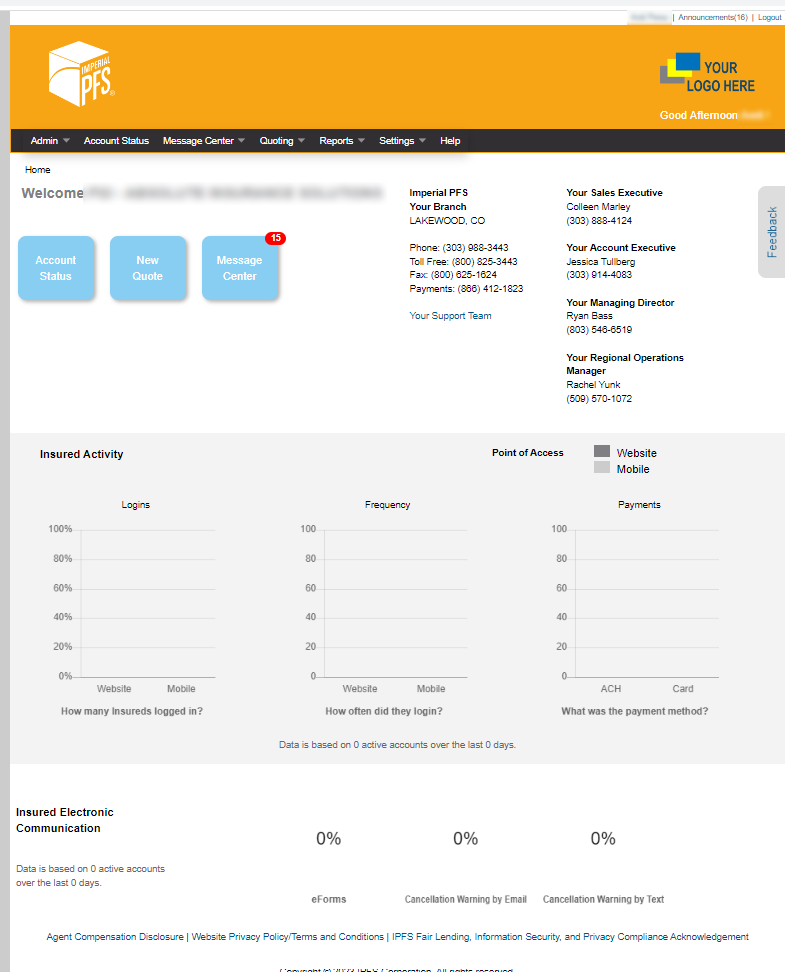Start a New Quote tile
The image size is (785, 972).
point(148,268)
